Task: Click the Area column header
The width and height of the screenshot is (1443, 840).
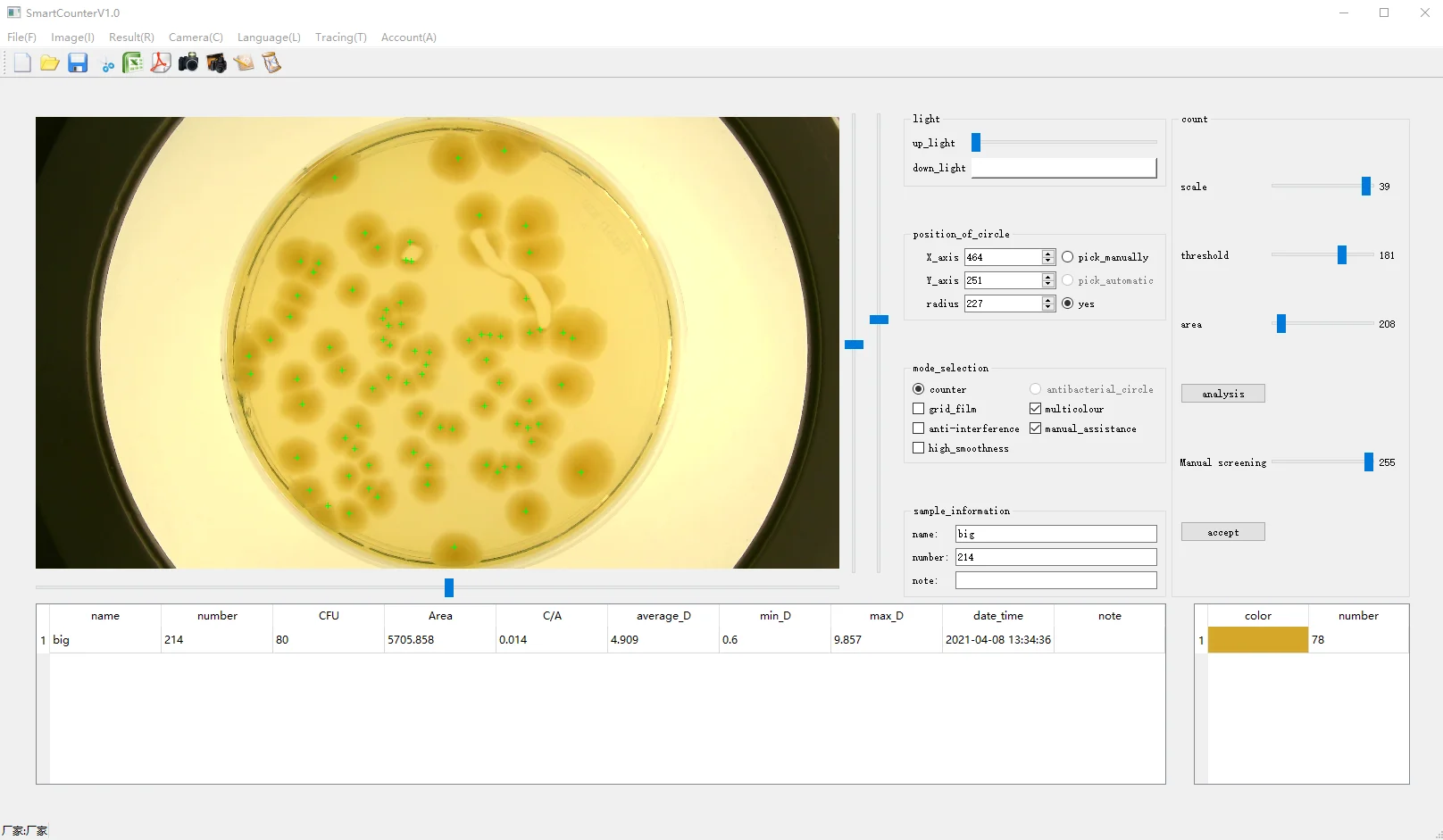Action: 440,616
